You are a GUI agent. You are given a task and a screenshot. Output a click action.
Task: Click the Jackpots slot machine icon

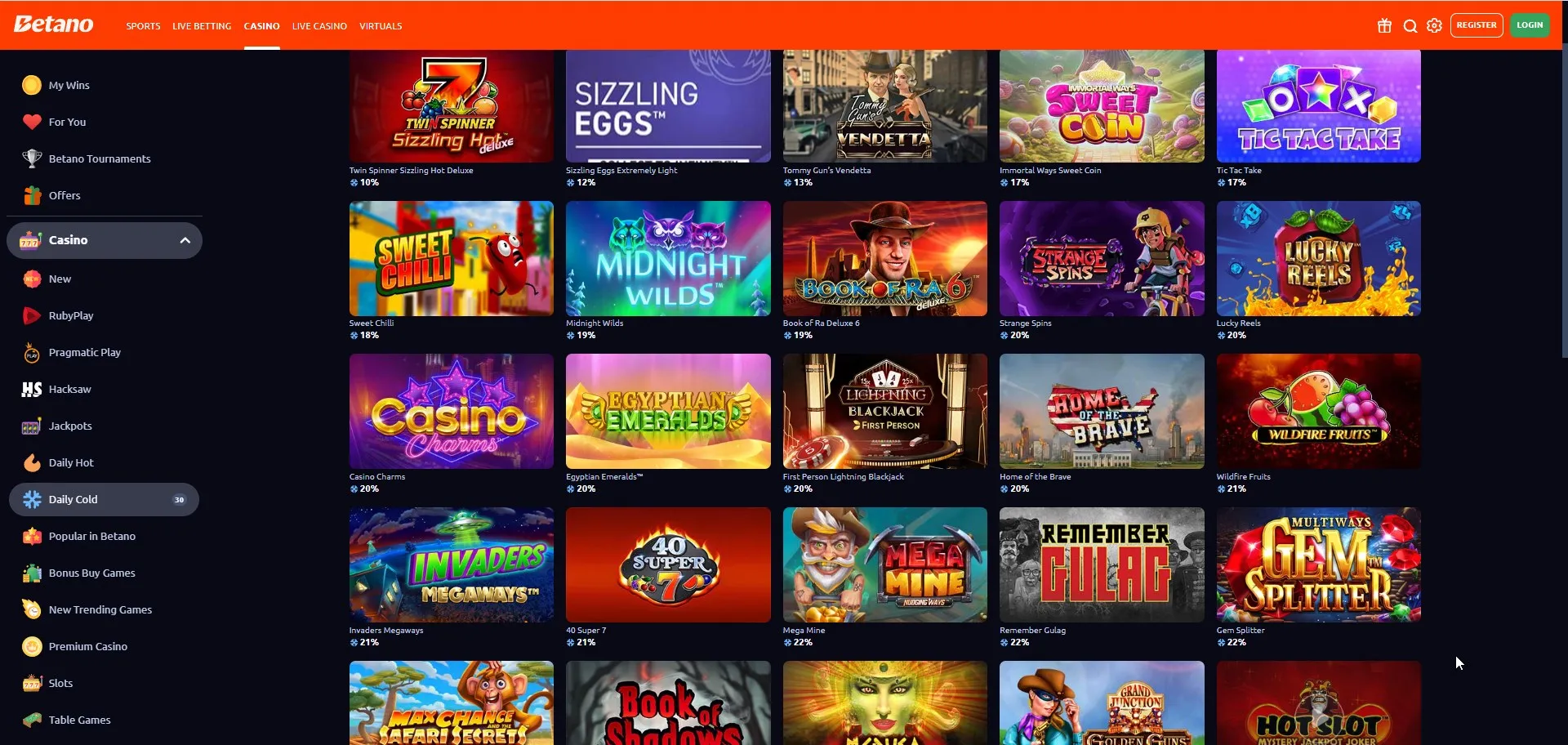pyautogui.click(x=32, y=426)
